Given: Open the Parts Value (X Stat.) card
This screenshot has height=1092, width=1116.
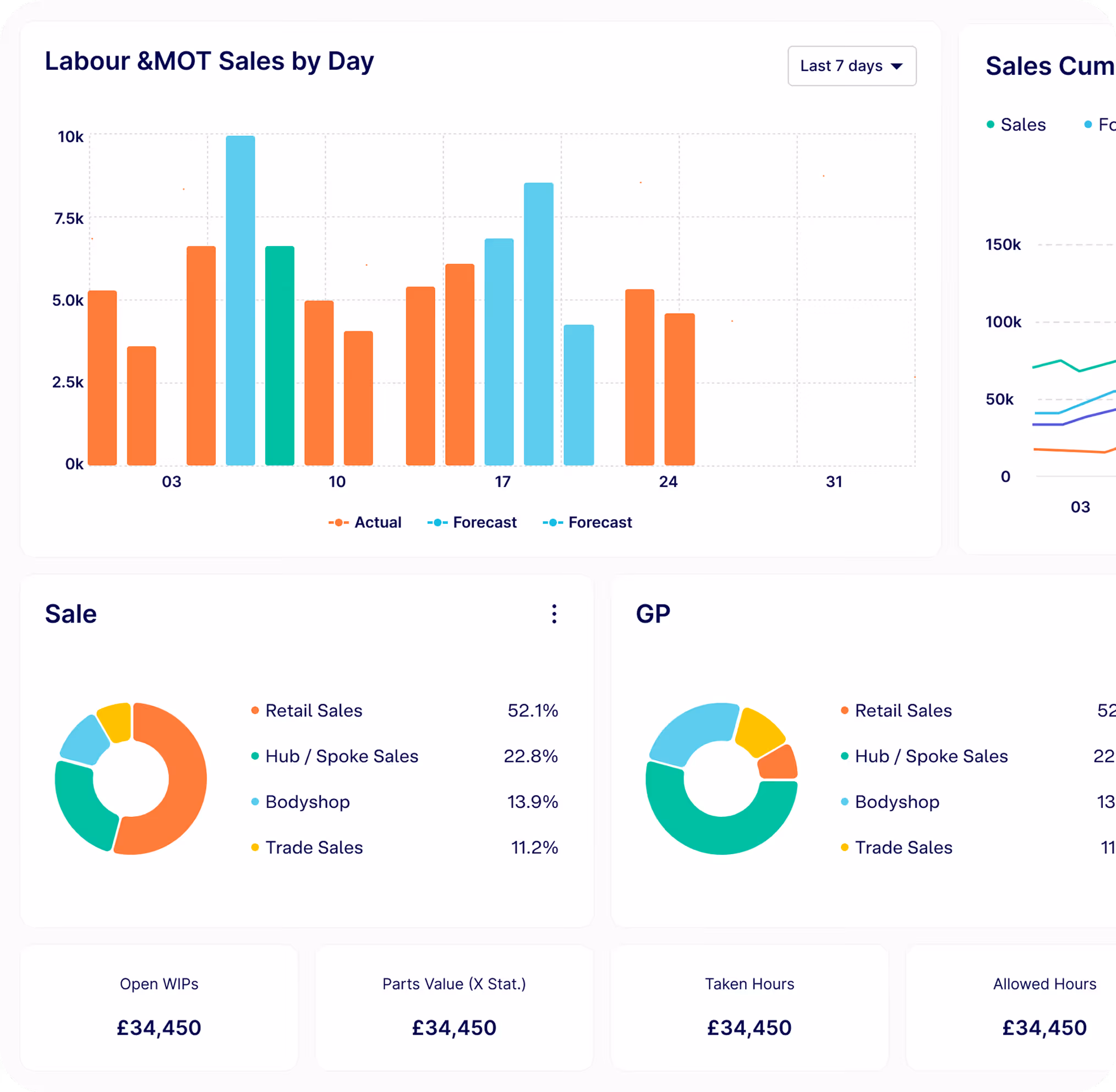Looking at the screenshot, I should [x=454, y=1008].
